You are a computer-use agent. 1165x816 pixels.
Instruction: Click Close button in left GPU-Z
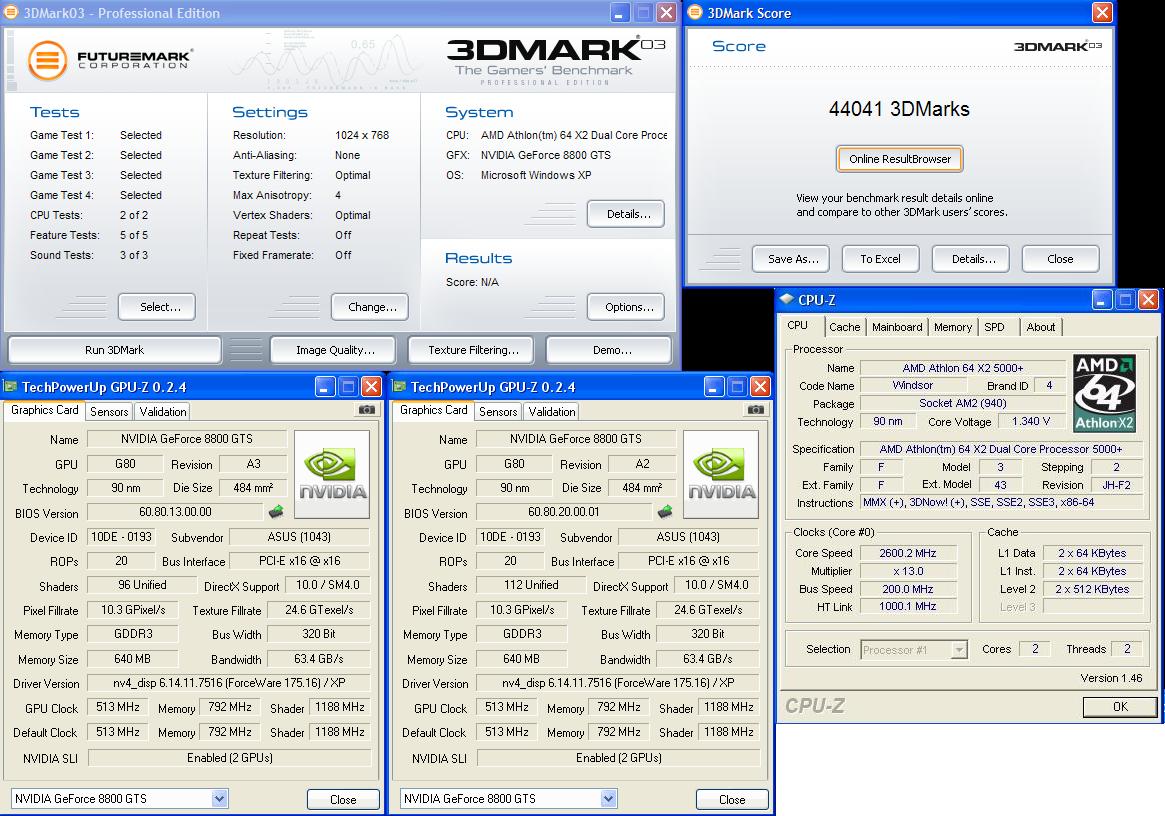tap(343, 800)
